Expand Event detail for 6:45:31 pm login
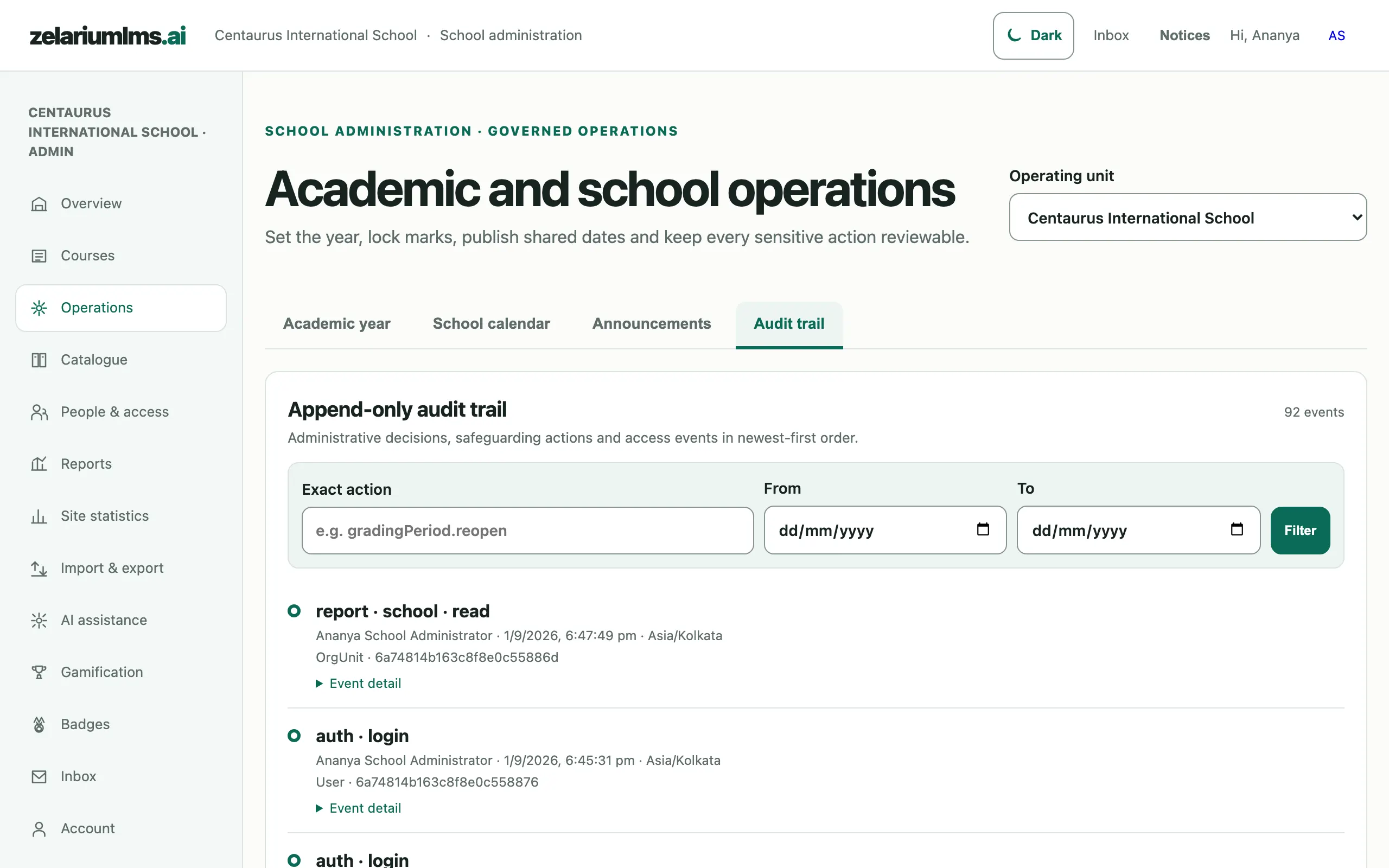 (x=359, y=808)
